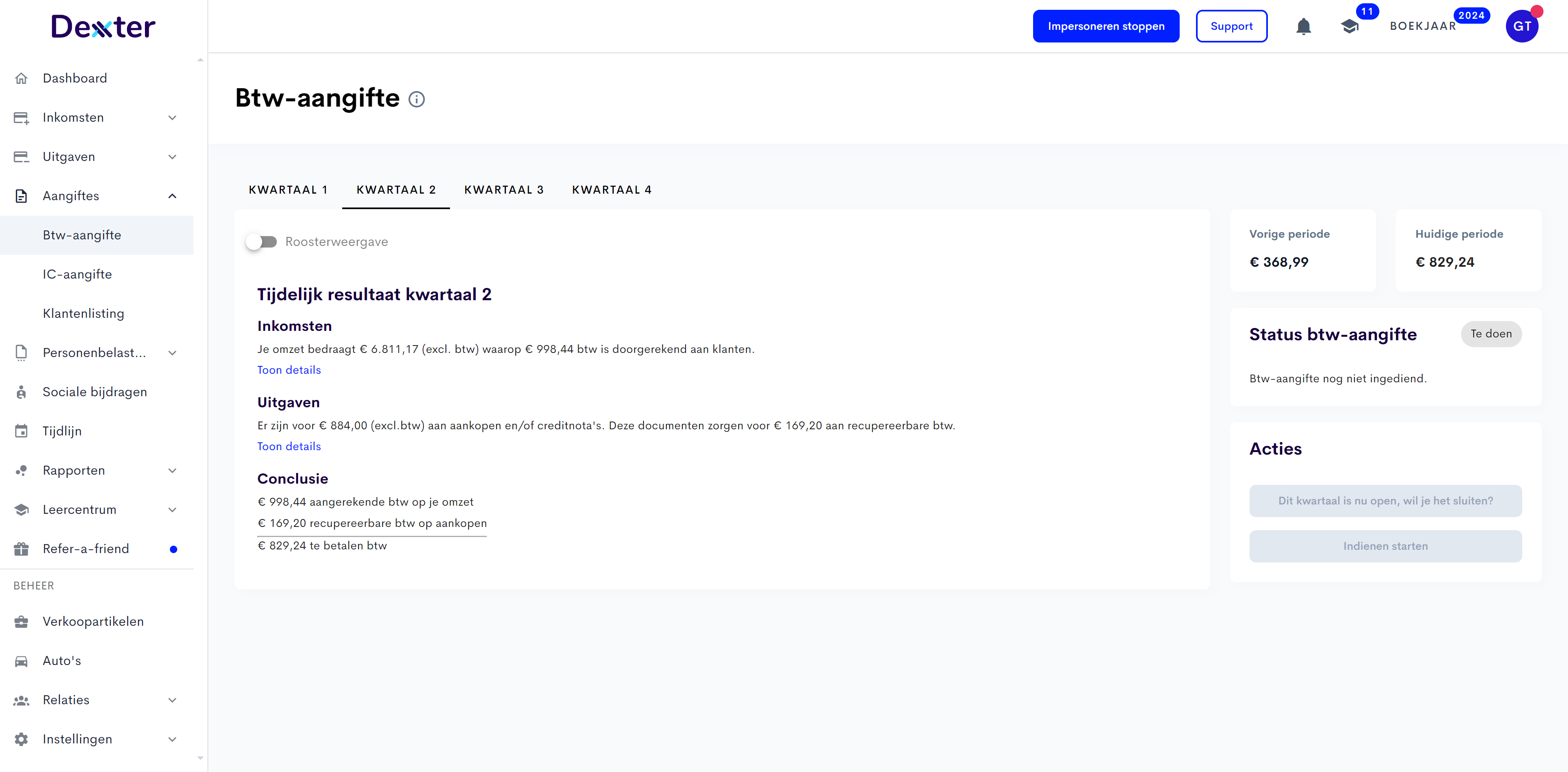
Task: Click Toon details under Inkomsten
Action: point(289,370)
